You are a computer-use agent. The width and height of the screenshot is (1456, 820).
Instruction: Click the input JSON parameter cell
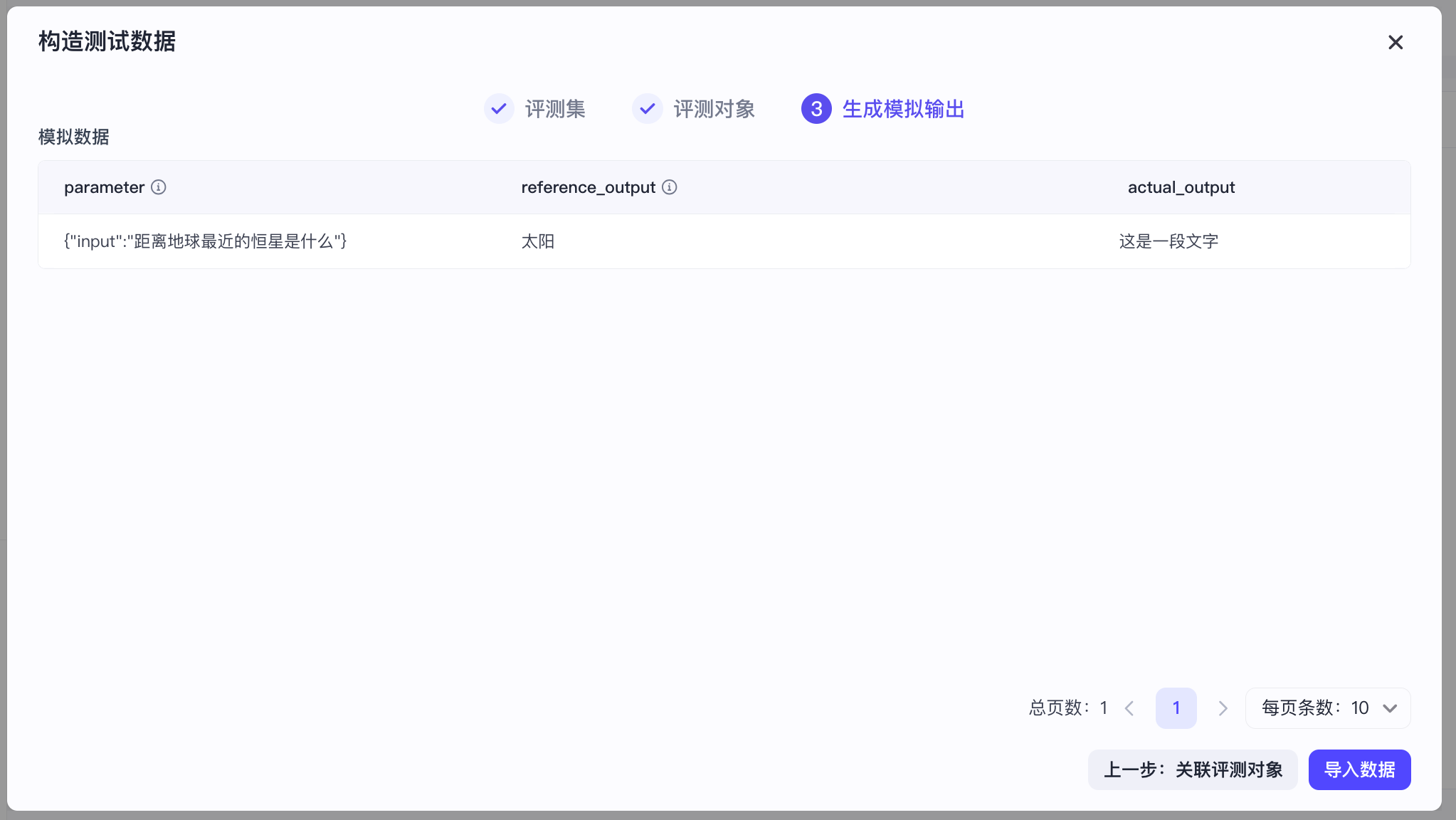[206, 241]
